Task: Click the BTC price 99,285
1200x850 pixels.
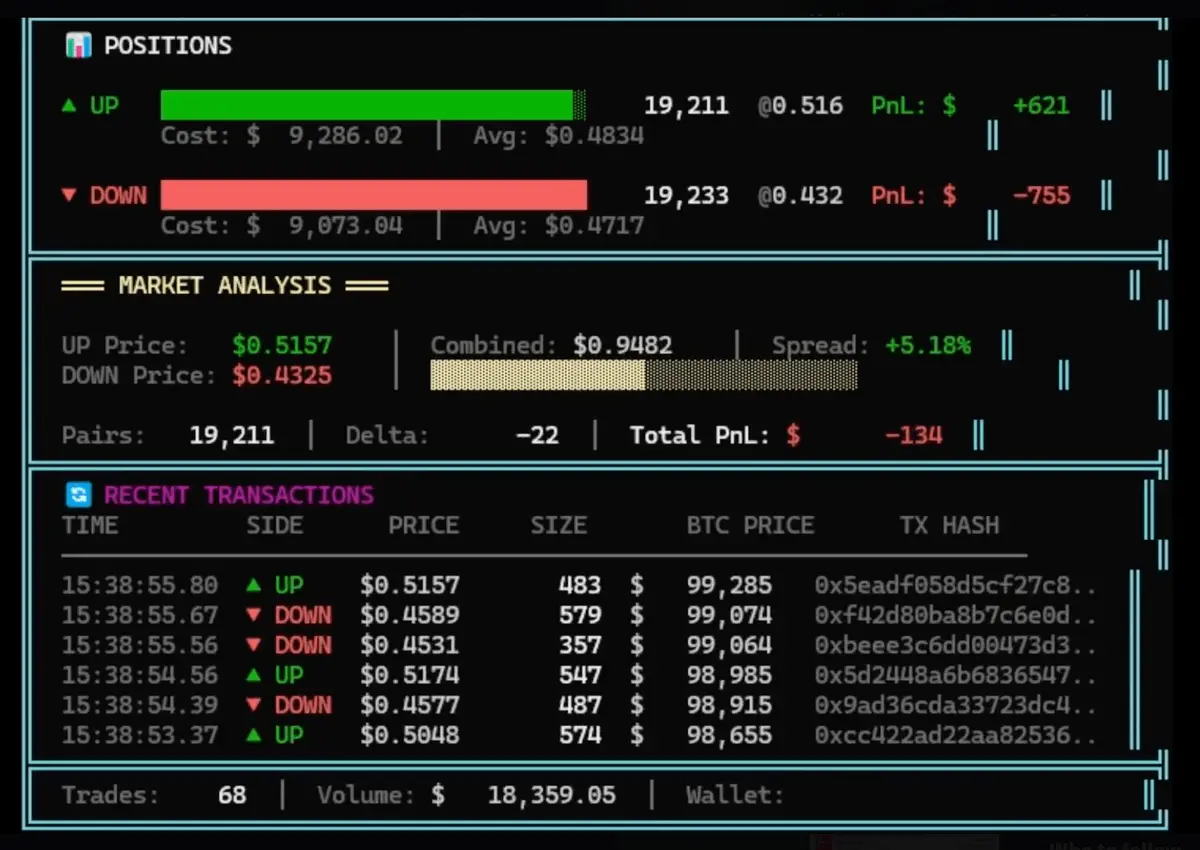Action: [729, 585]
